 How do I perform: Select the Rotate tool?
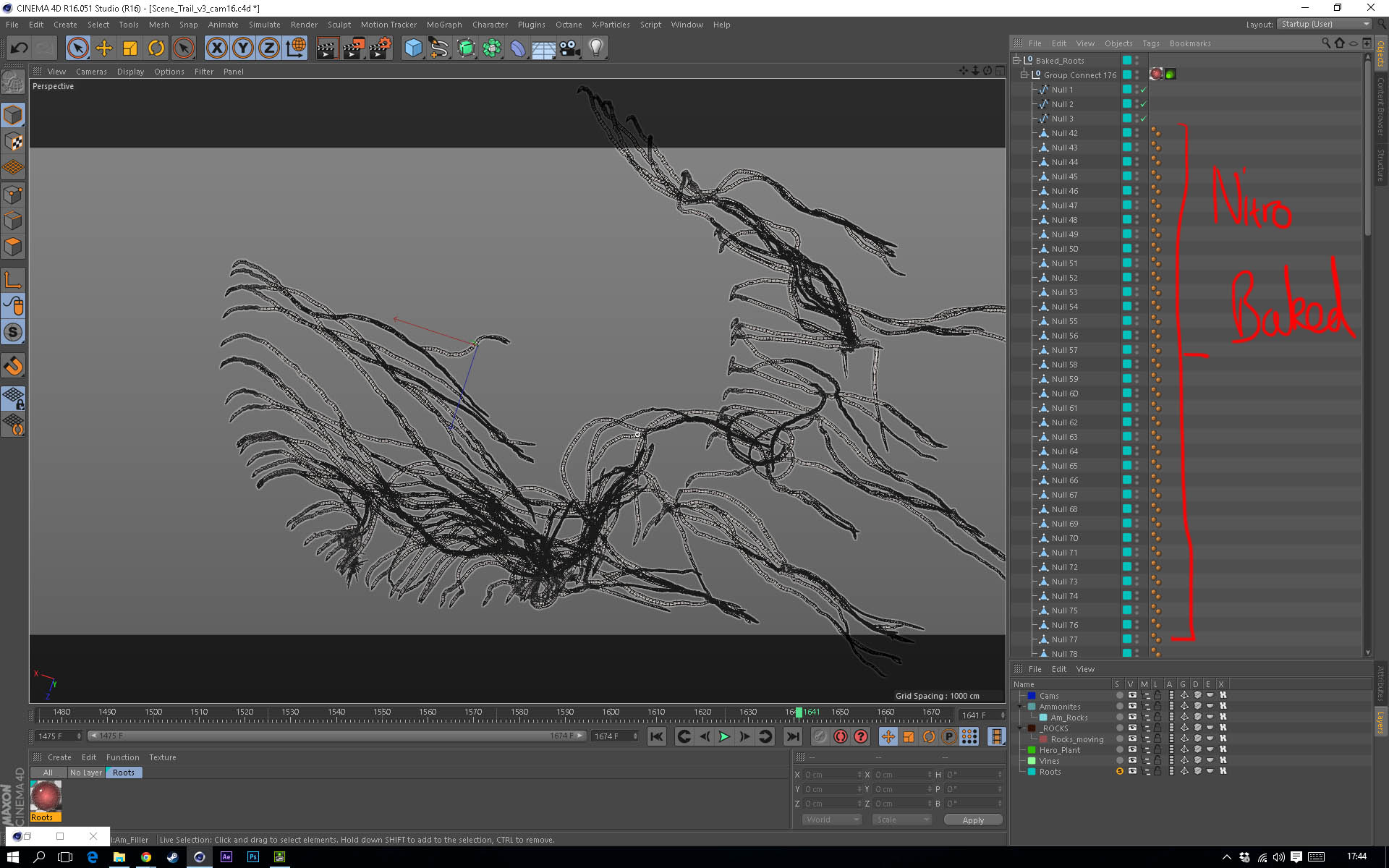tap(156, 48)
